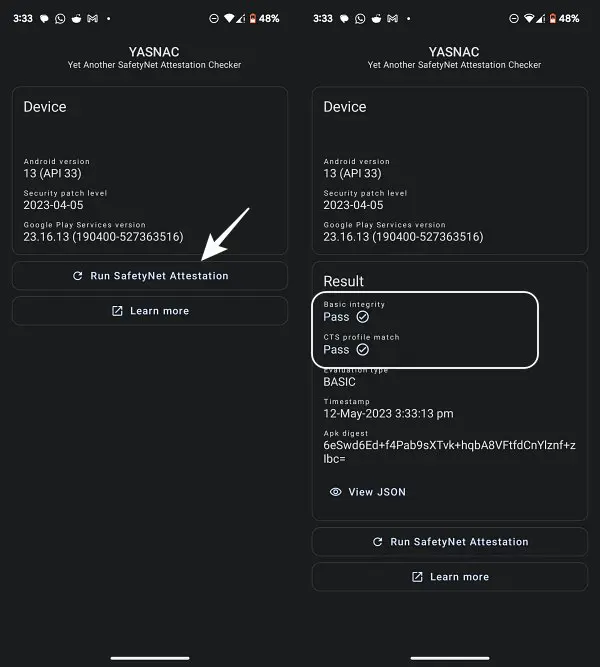Tap the Google Play Services version on left
The width and height of the screenshot is (600, 667).
tap(103, 237)
